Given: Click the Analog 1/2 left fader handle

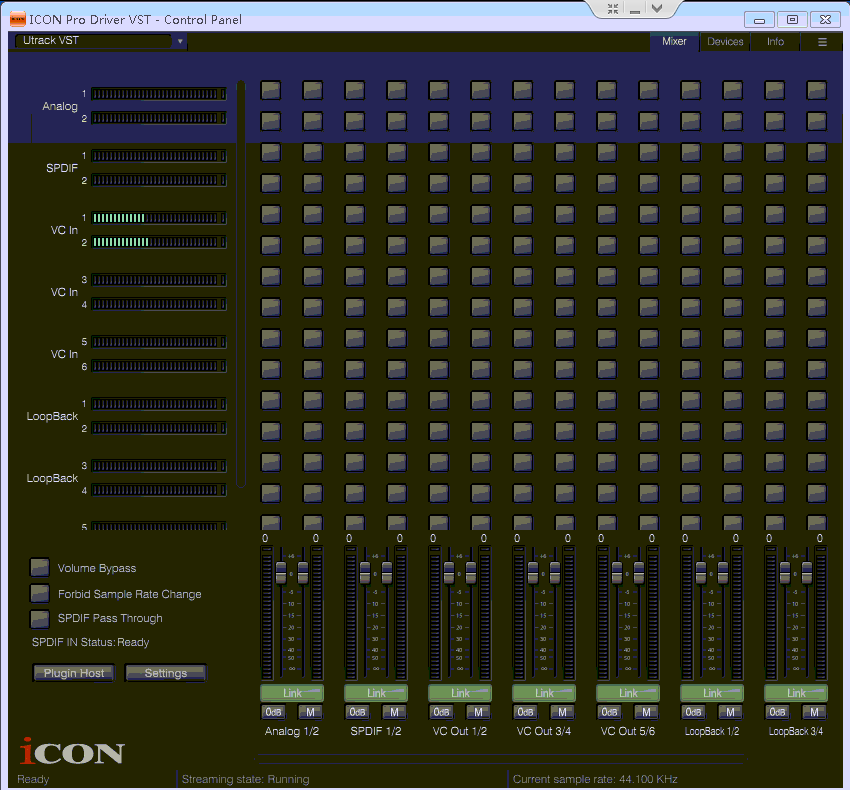Looking at the screenshot, I should coord(281,573).
